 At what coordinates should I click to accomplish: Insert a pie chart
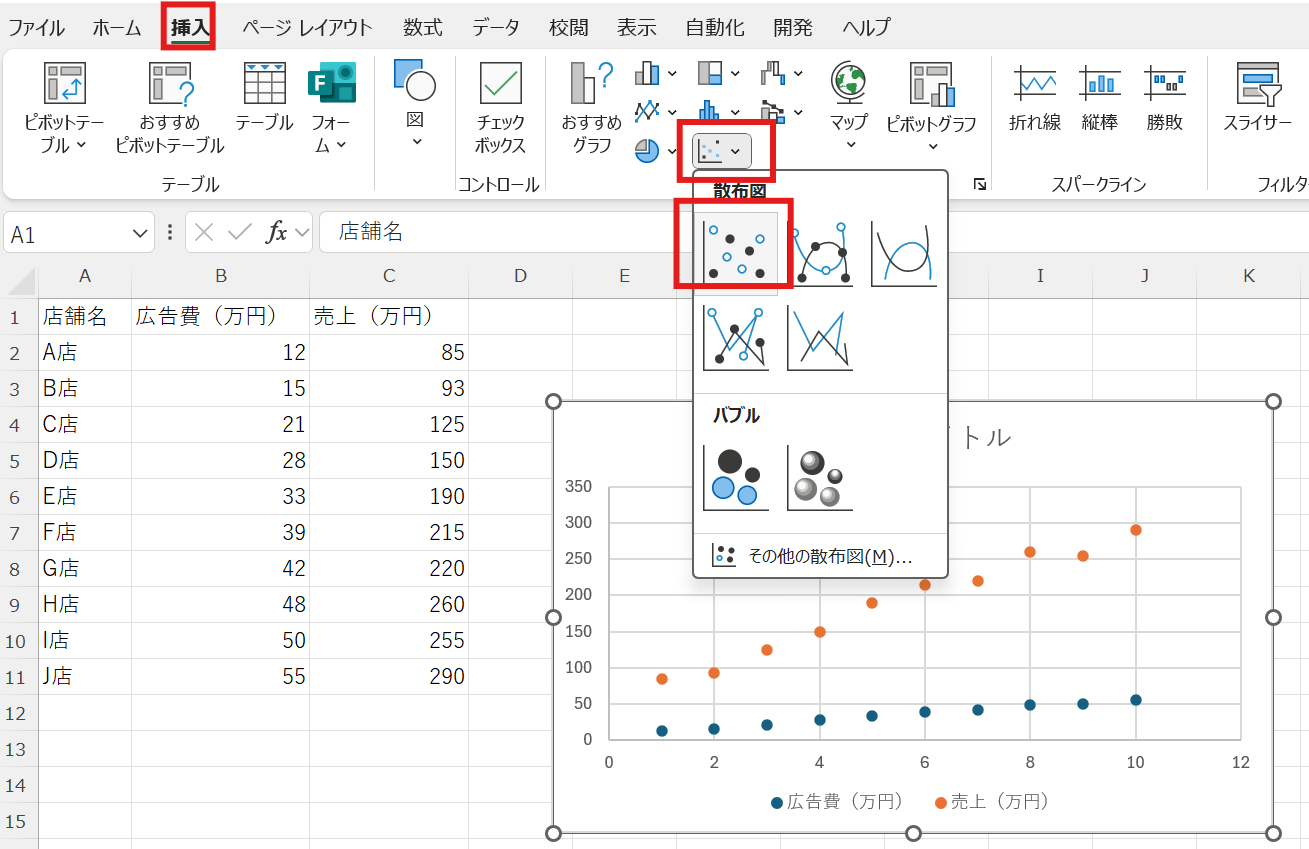(645, 150)
